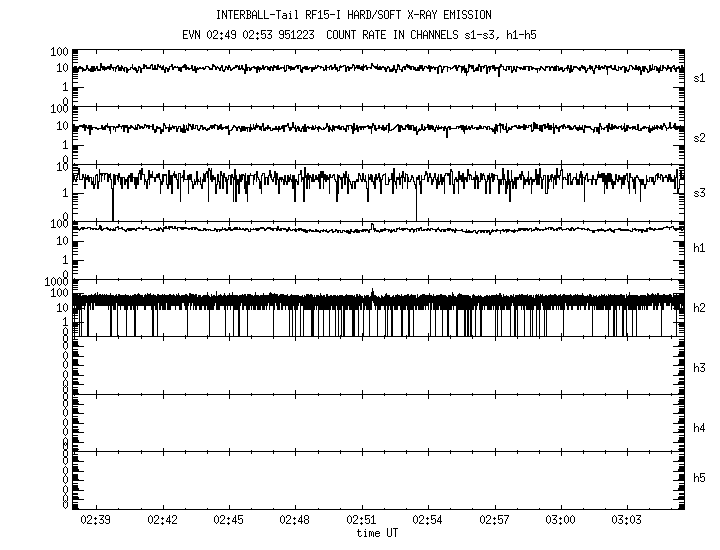Select the h1 channel label

[x=699, y=248]
